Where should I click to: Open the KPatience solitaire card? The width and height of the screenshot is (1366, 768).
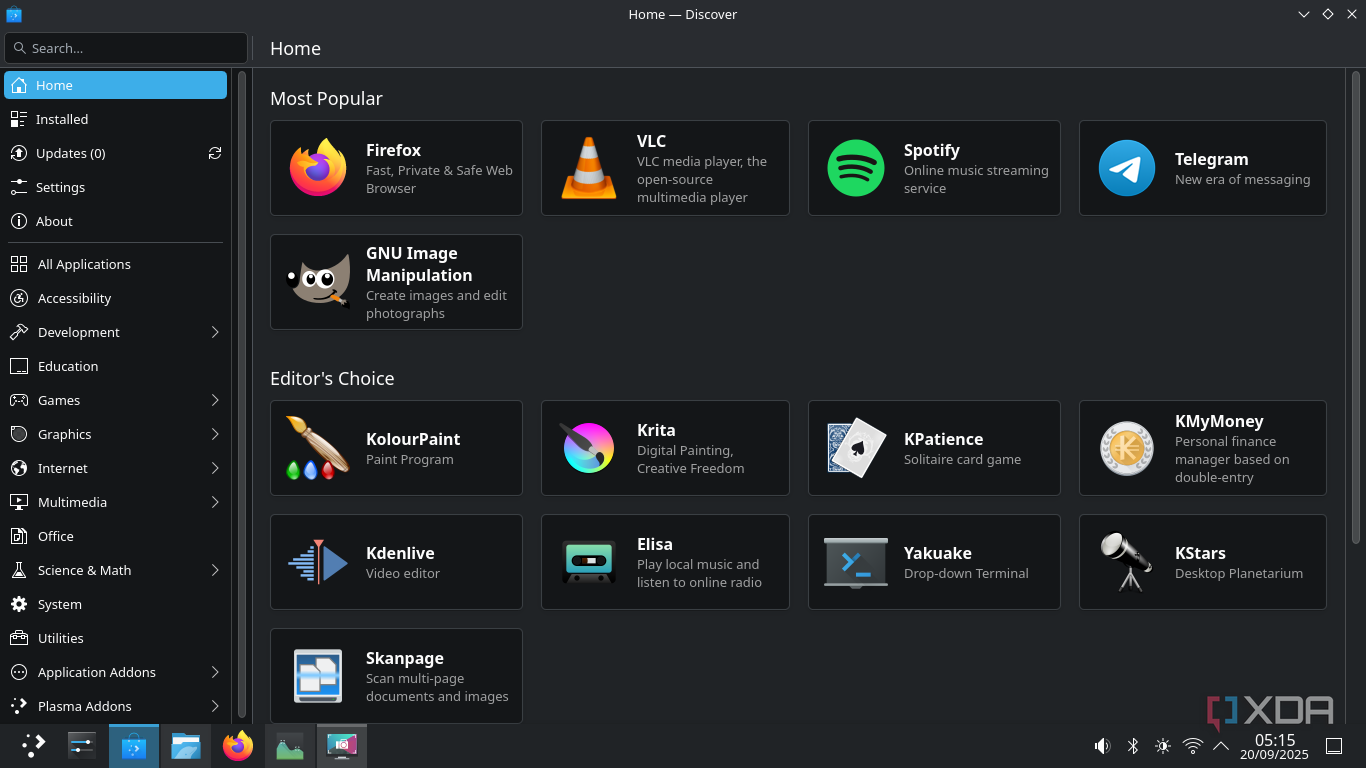click(934, 448)
